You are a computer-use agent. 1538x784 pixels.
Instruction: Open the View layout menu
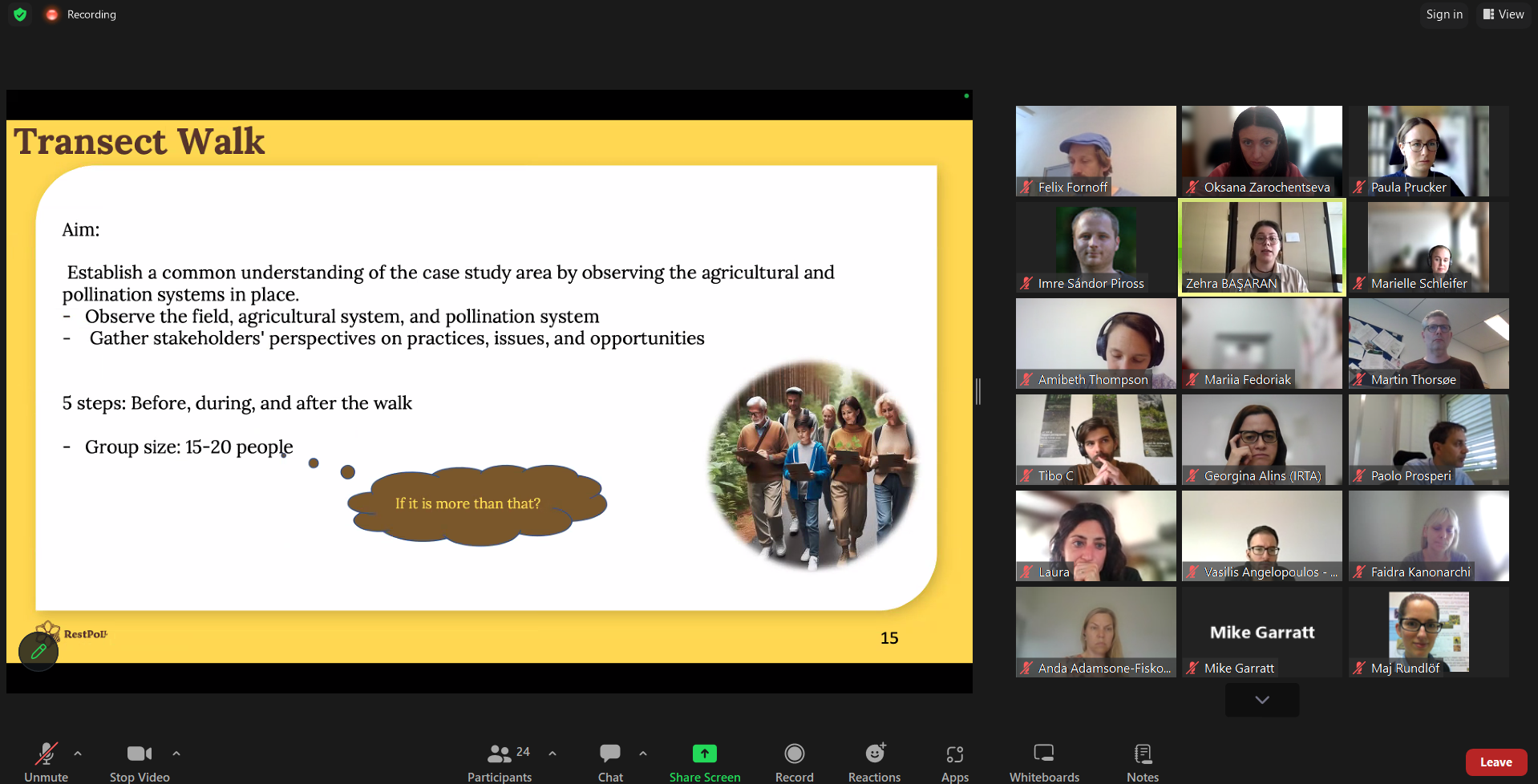[x=1504, y=14]
